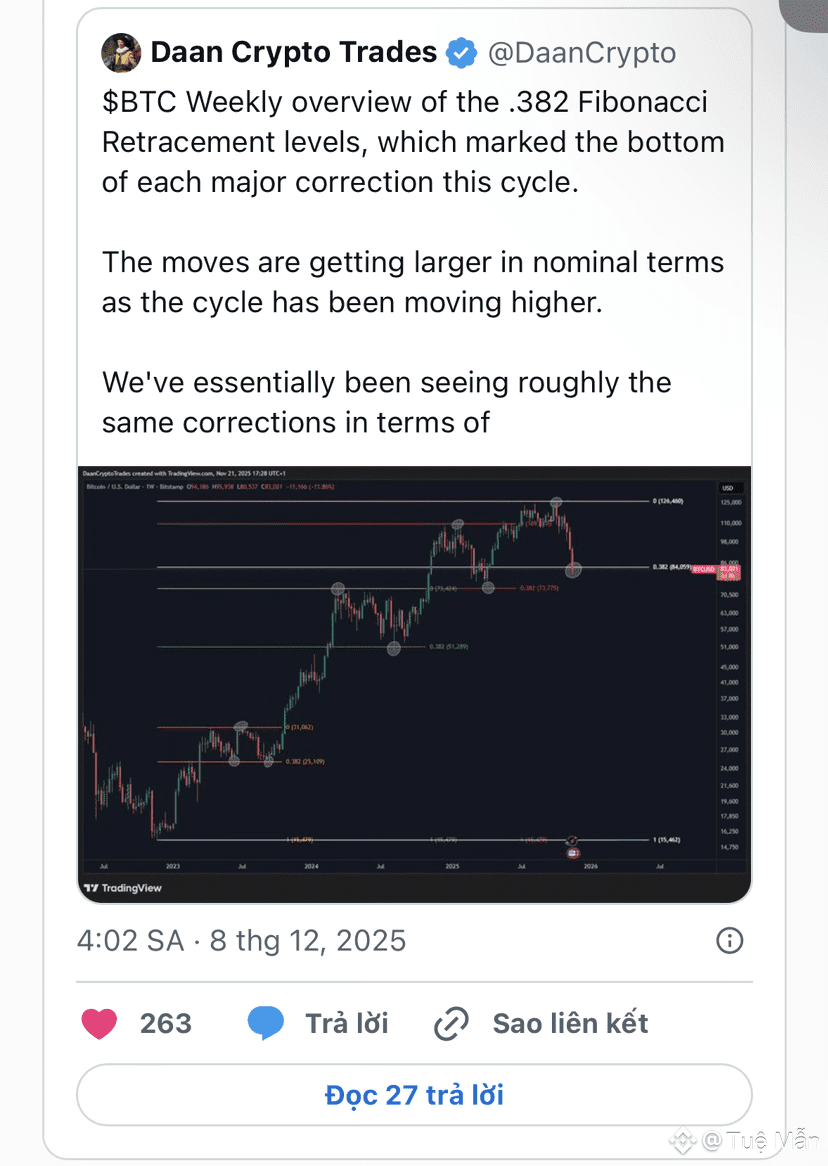The height and width of the screenshot is (1166, 828).
Task: Open the "Daan Crypto Trades" display name
Action: [293, 53]
